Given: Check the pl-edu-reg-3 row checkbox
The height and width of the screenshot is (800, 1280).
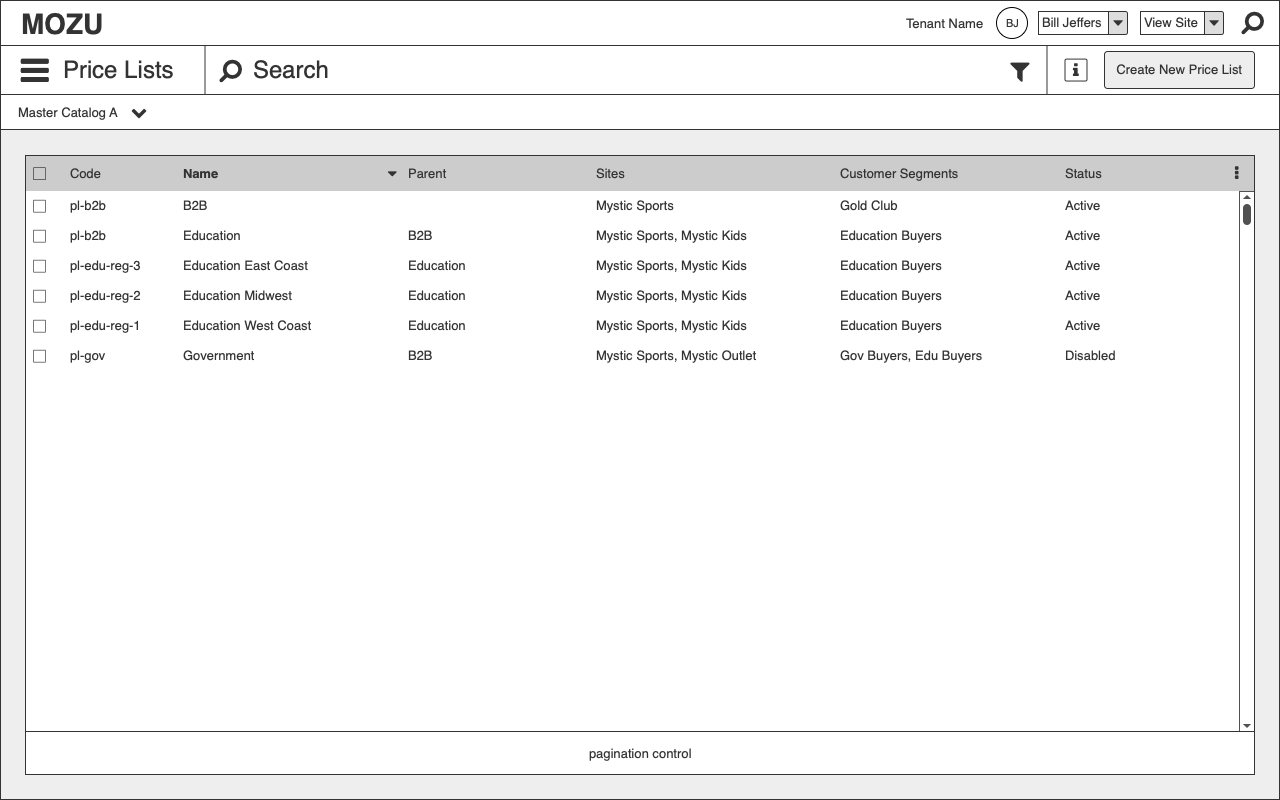Looking at the screenshot, I should [40, 266].
